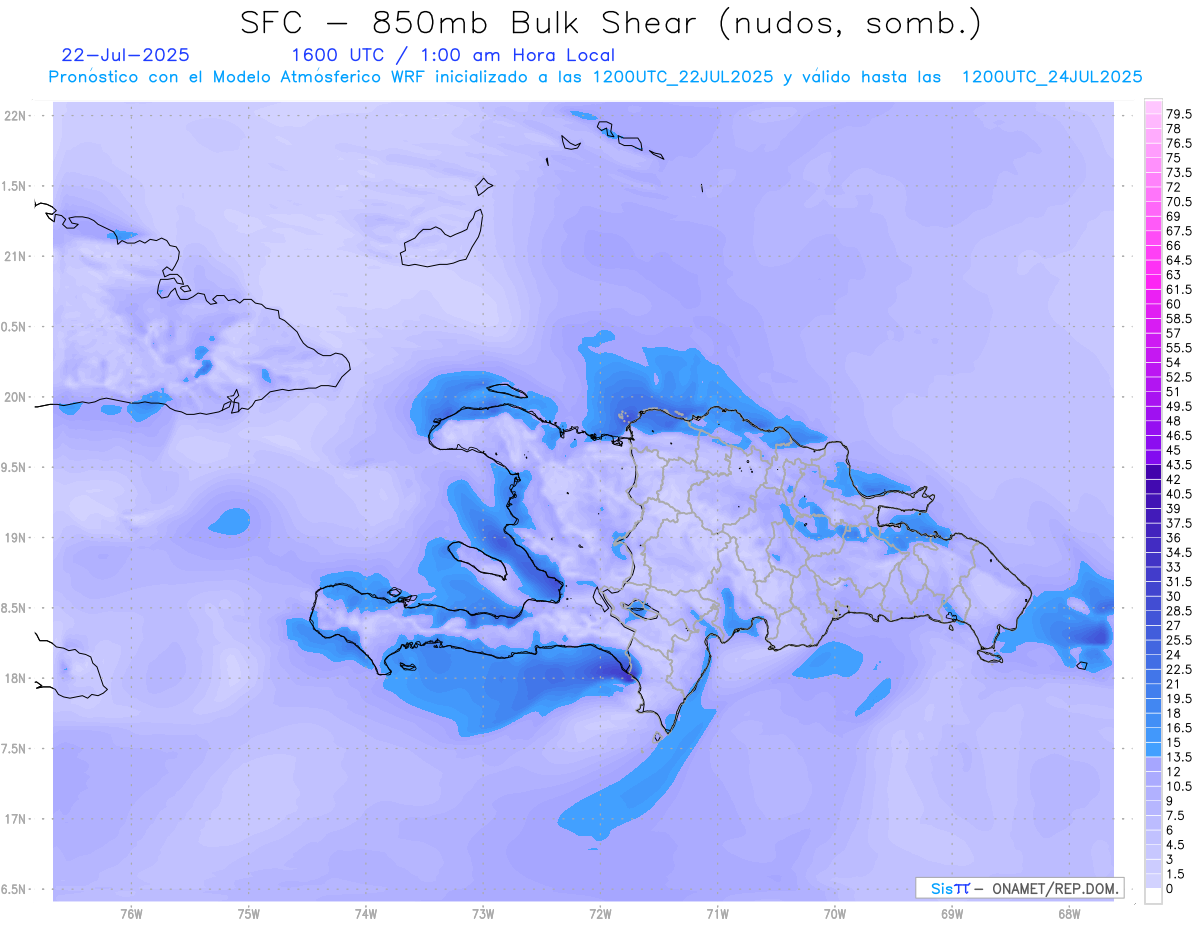Image resolution: width=1200 pixels, height=927 pixels.
Task: Click the "0" value at colorbar bottom
Action: coord(1170,888)
